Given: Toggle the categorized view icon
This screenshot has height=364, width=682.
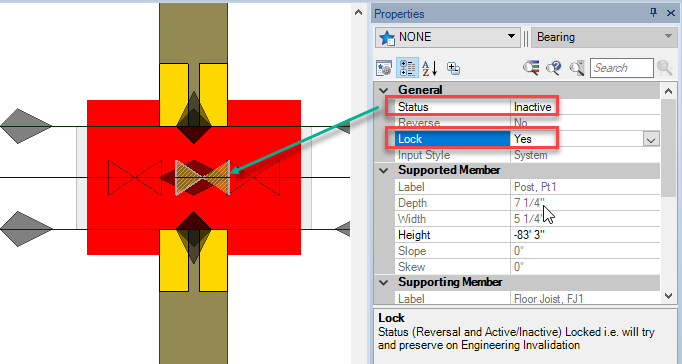Looking at the screenshot, I should click(x=408, y=68).
